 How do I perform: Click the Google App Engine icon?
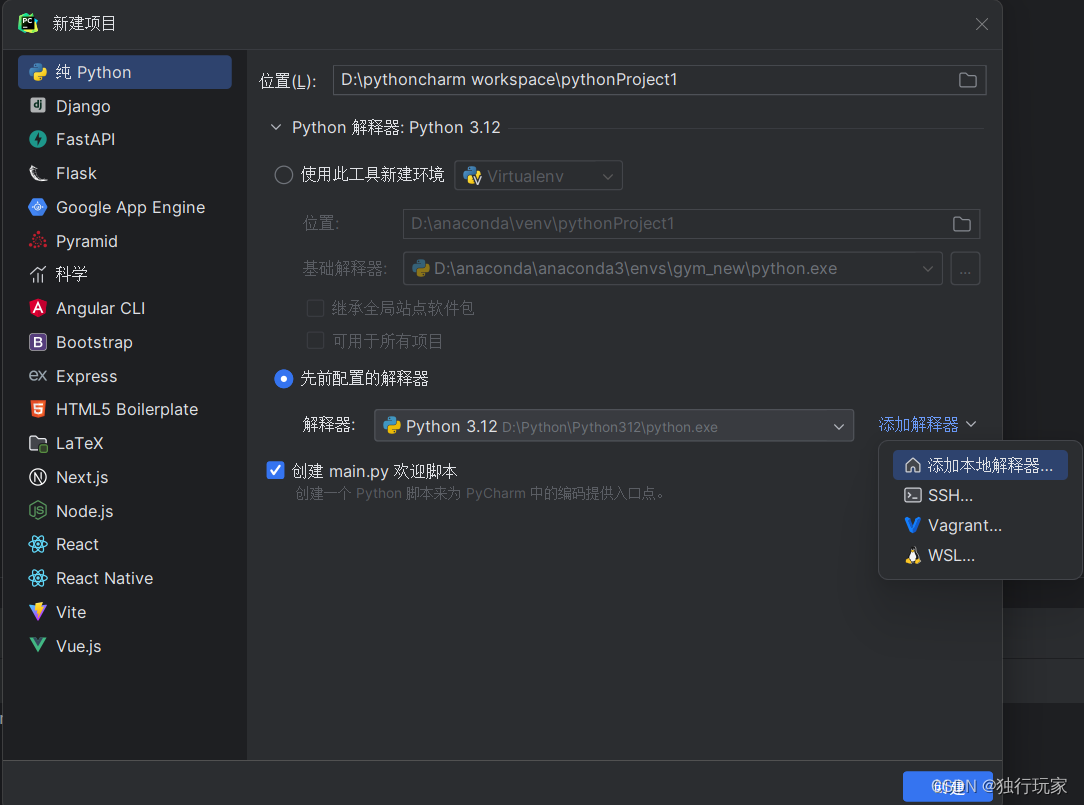(38, 207)
